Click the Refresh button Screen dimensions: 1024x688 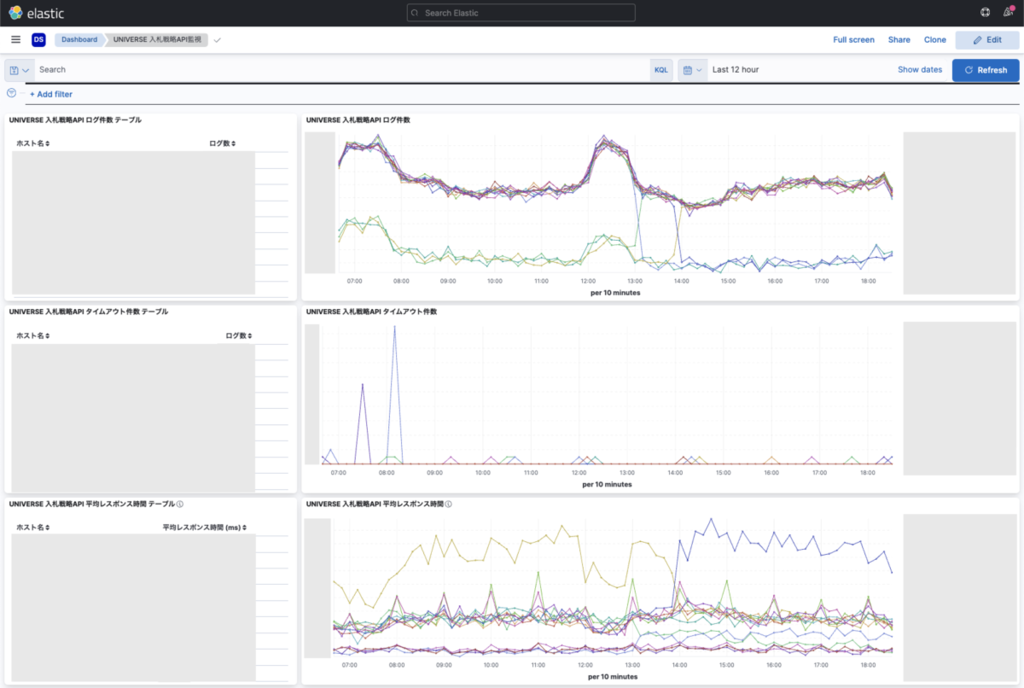point(985,70)
